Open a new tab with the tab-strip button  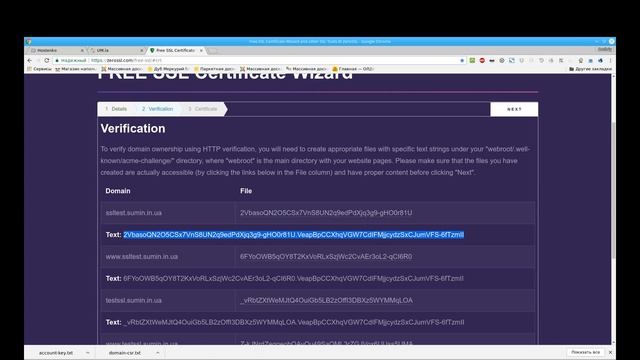point(213,50)
